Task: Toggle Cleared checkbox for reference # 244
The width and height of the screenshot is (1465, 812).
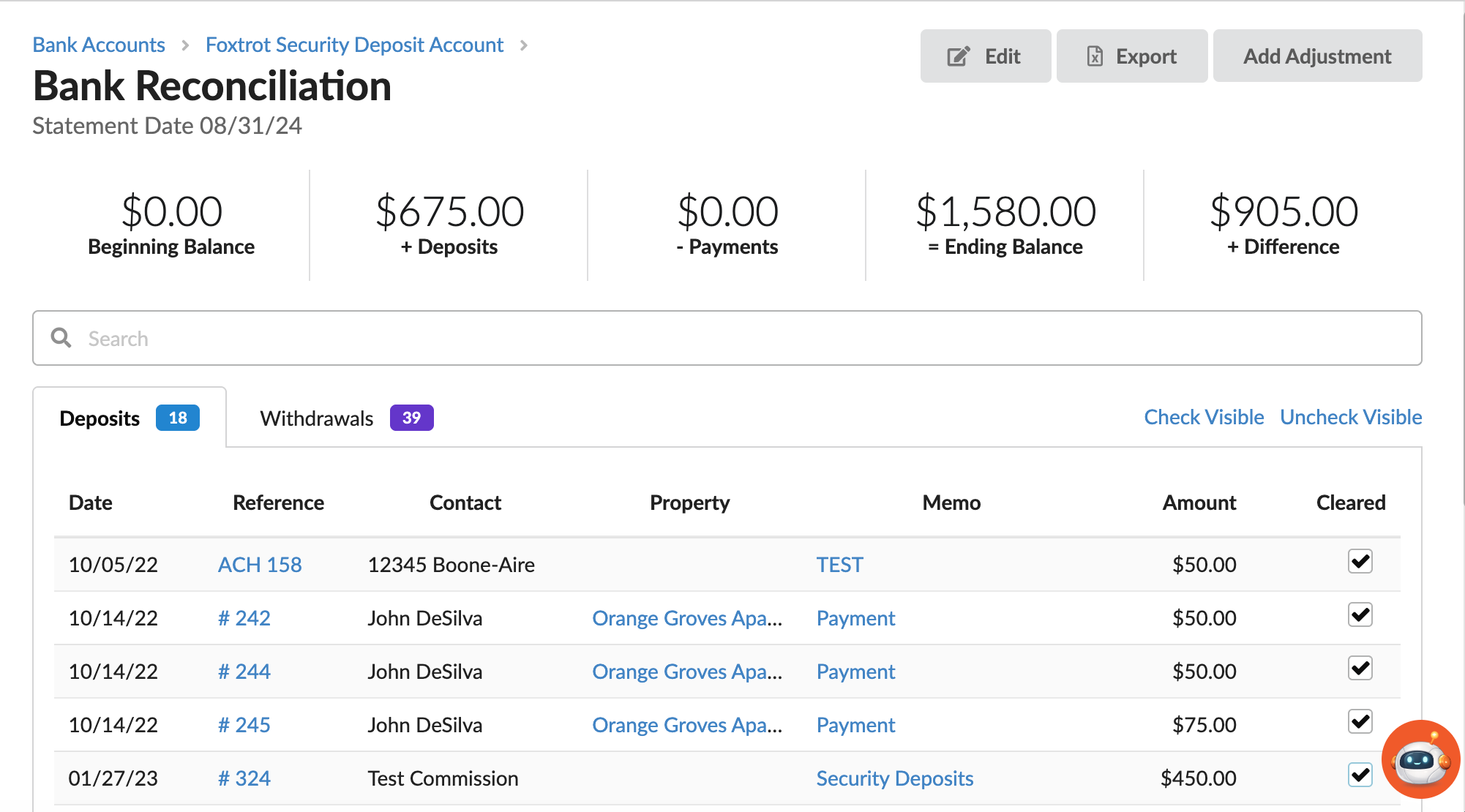Action: coord(1360,669)
